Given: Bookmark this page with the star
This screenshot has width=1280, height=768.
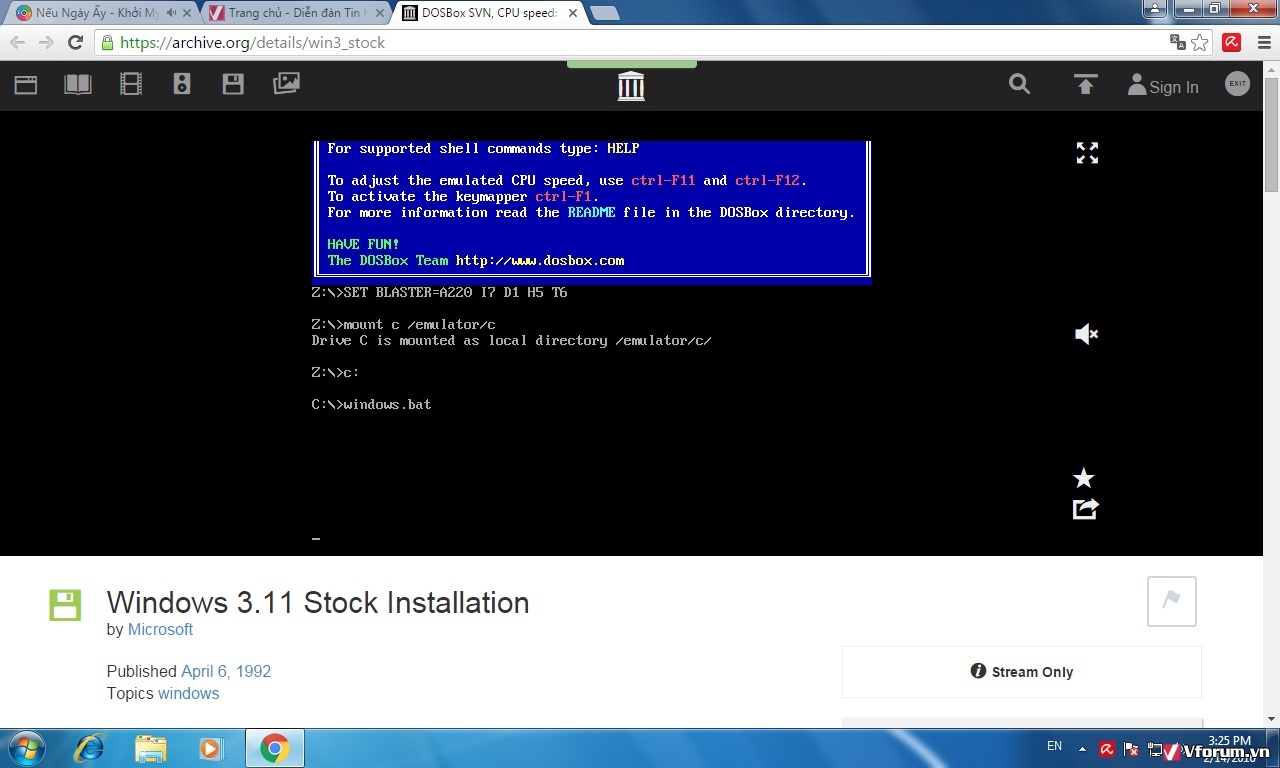Looking at the screenshot, I should coord(1200,42).
